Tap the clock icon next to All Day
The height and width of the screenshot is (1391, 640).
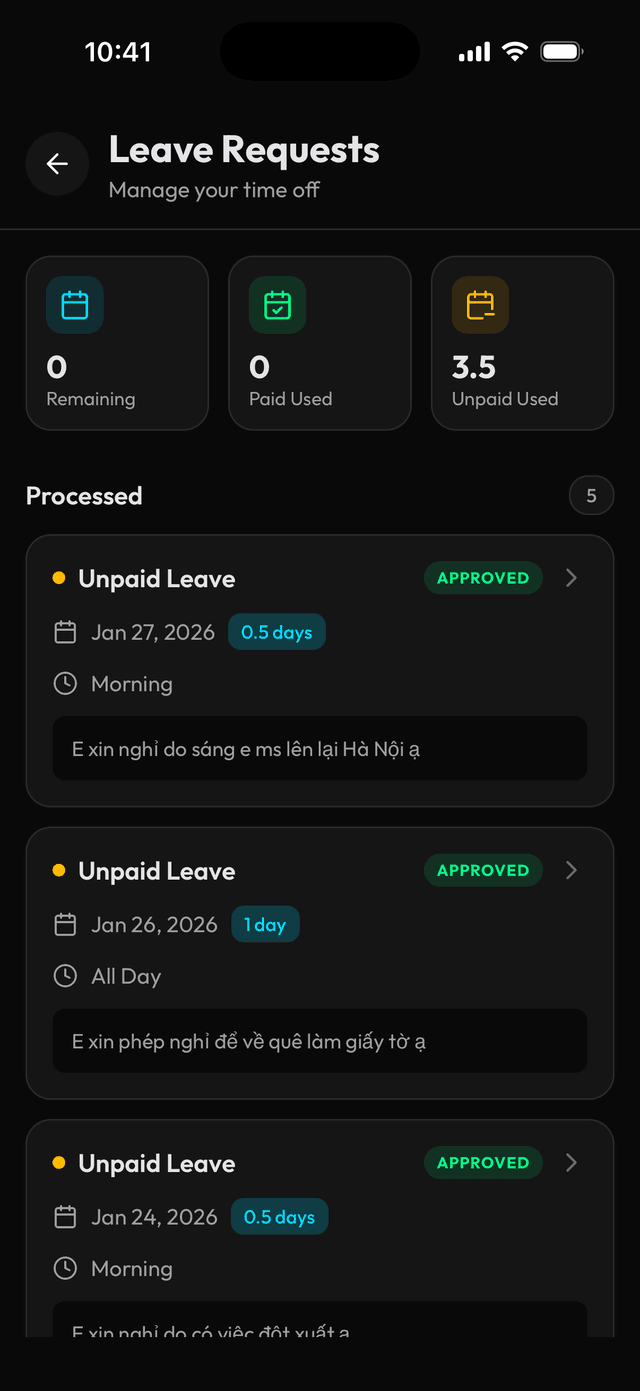(x=65, y=975)
